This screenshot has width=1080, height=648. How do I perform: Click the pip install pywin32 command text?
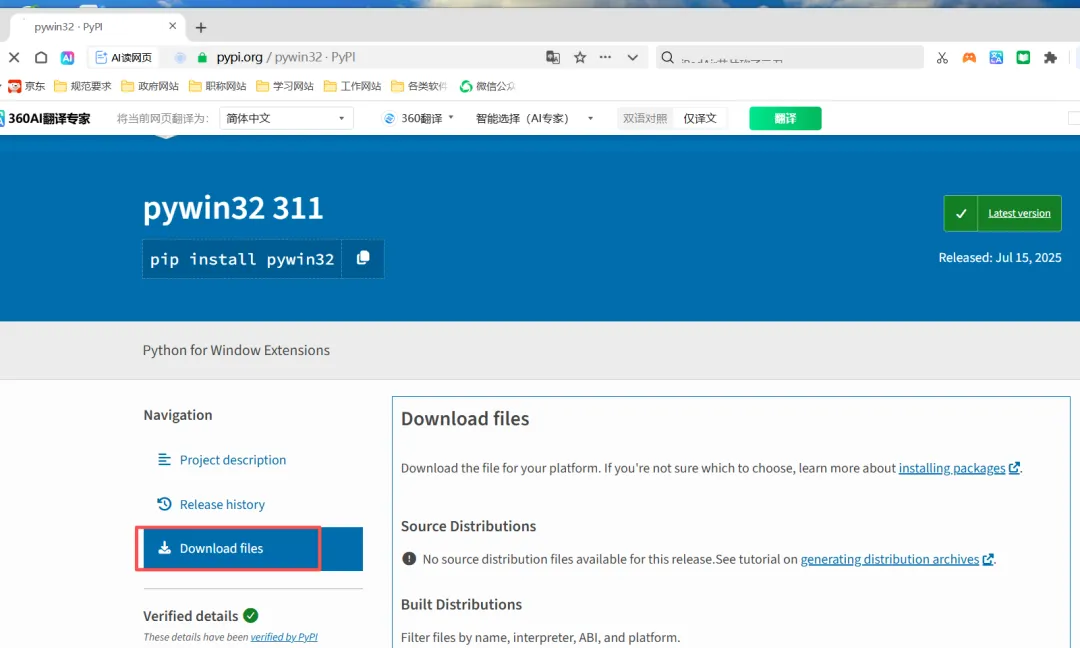(242, 260)
